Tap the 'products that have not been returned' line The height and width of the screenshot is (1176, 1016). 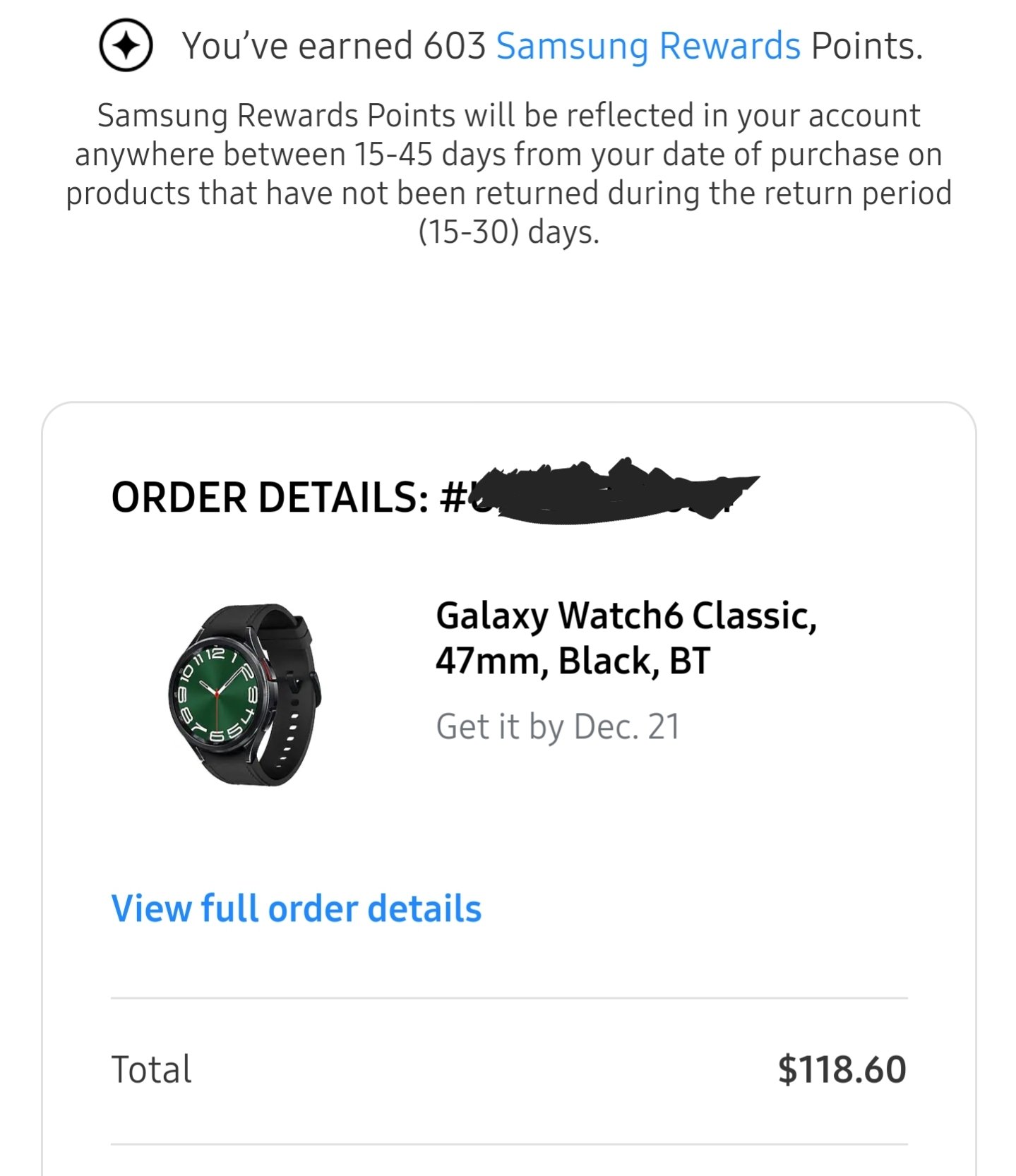coord(508,193)
